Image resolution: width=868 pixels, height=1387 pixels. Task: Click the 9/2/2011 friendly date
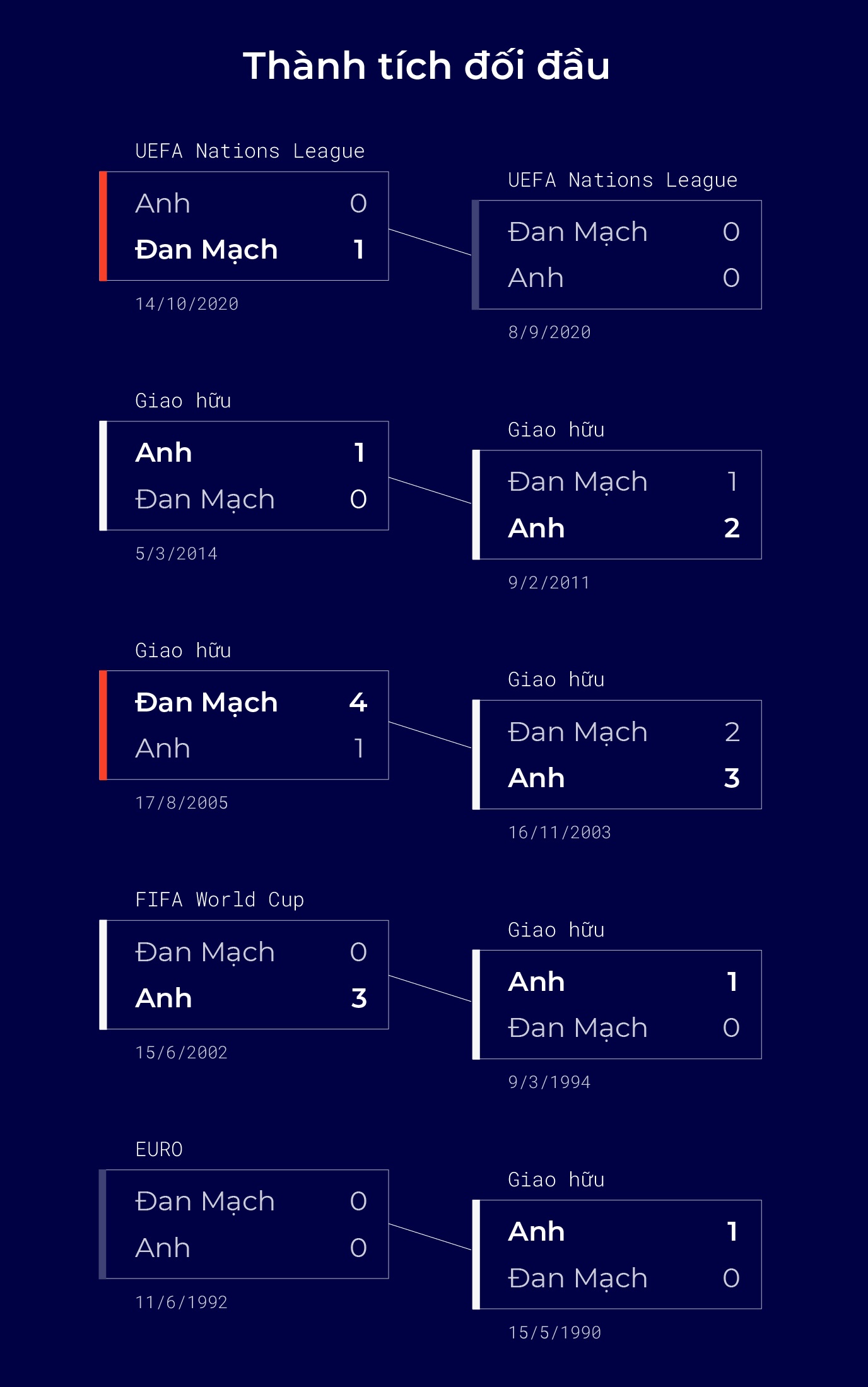tap(549, 583)
